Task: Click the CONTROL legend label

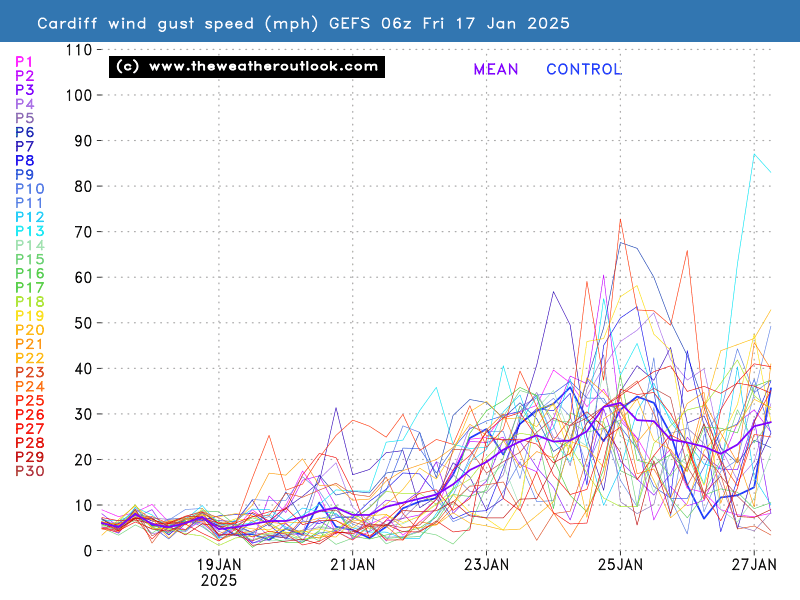Action: (584, 69)
